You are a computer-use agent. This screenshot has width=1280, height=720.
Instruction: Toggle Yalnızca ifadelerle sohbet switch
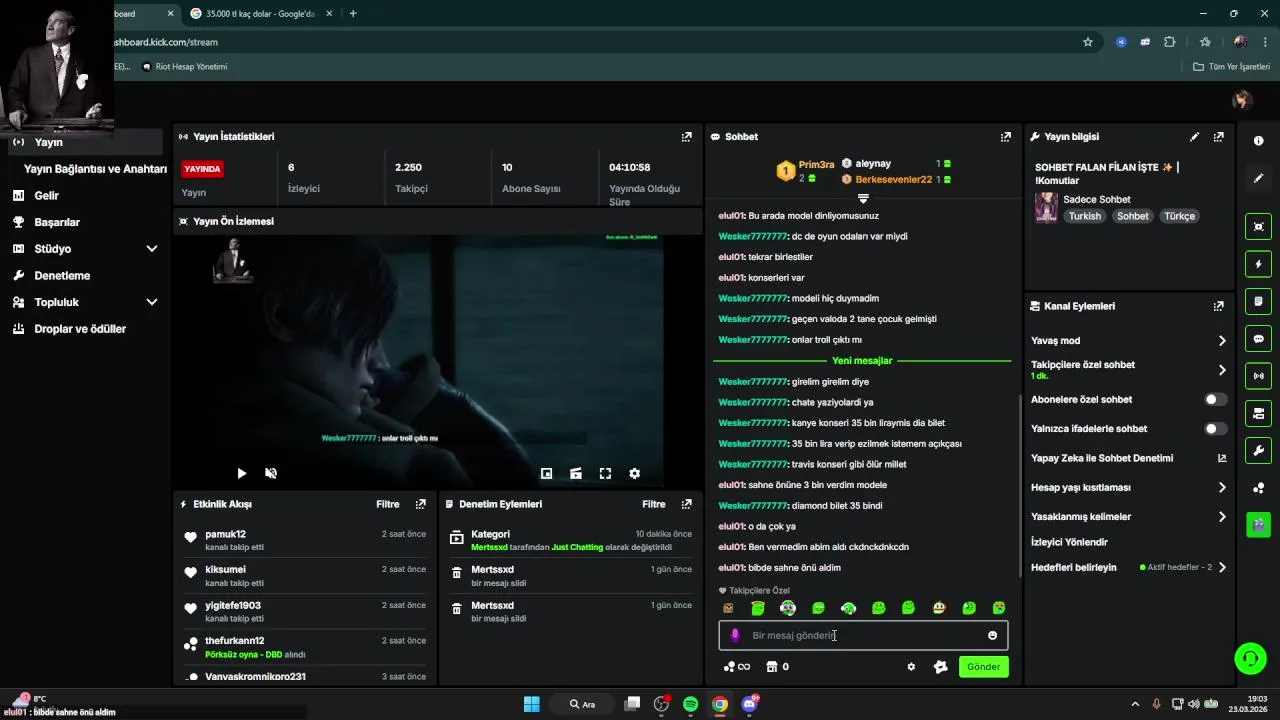coord(1215,429)
